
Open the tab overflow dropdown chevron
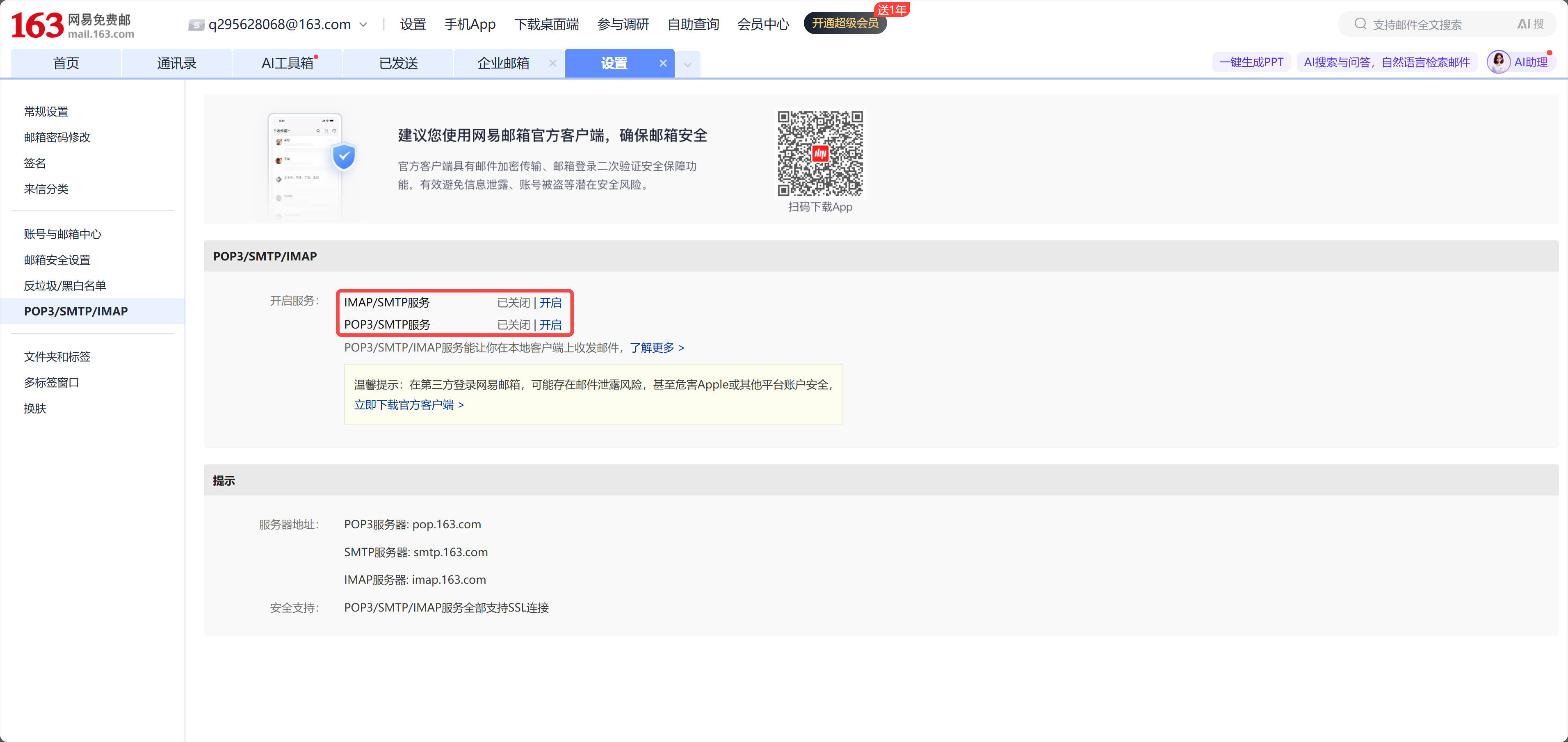687,64
